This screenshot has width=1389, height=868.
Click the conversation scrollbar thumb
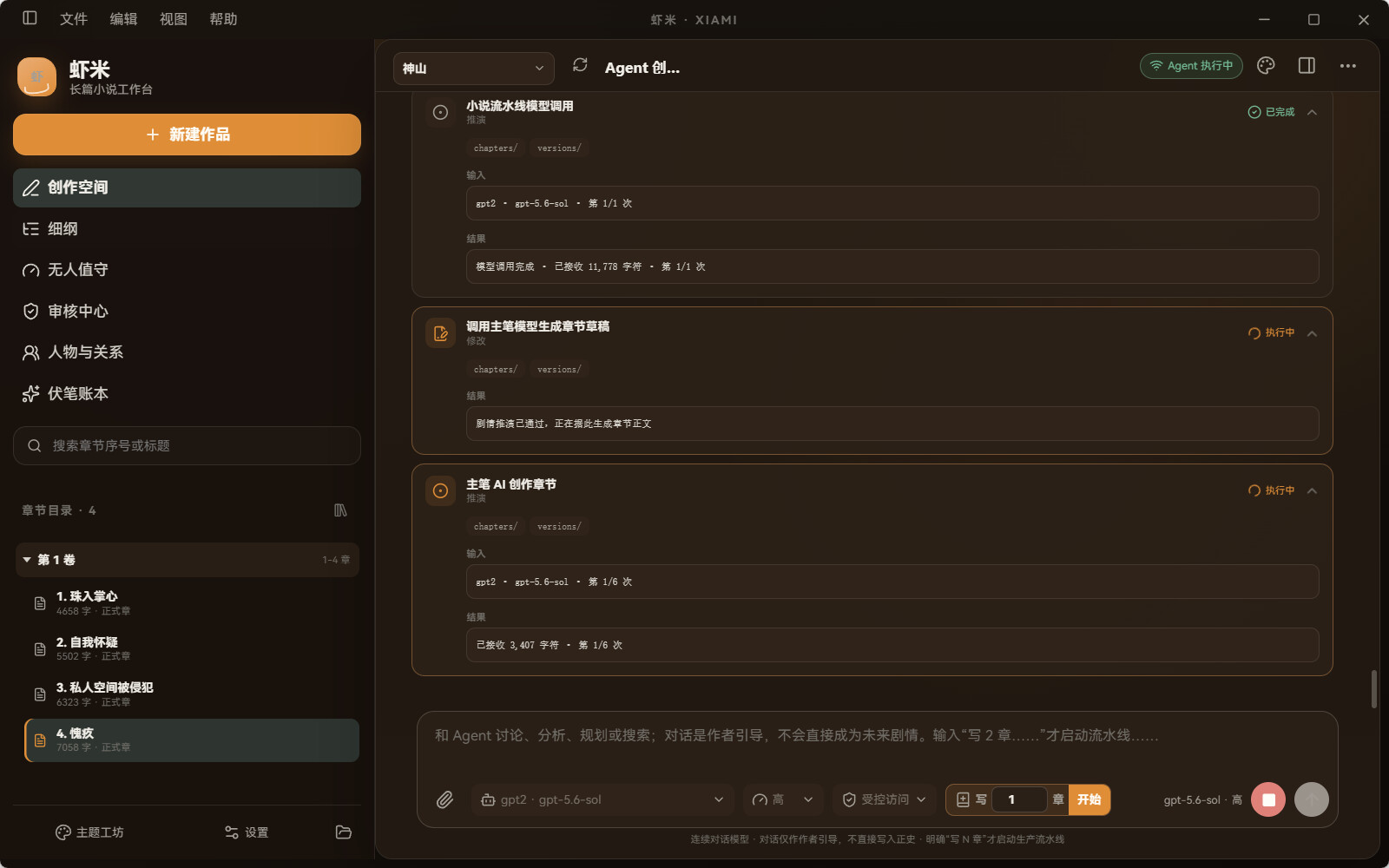(x=1373, y=688)
